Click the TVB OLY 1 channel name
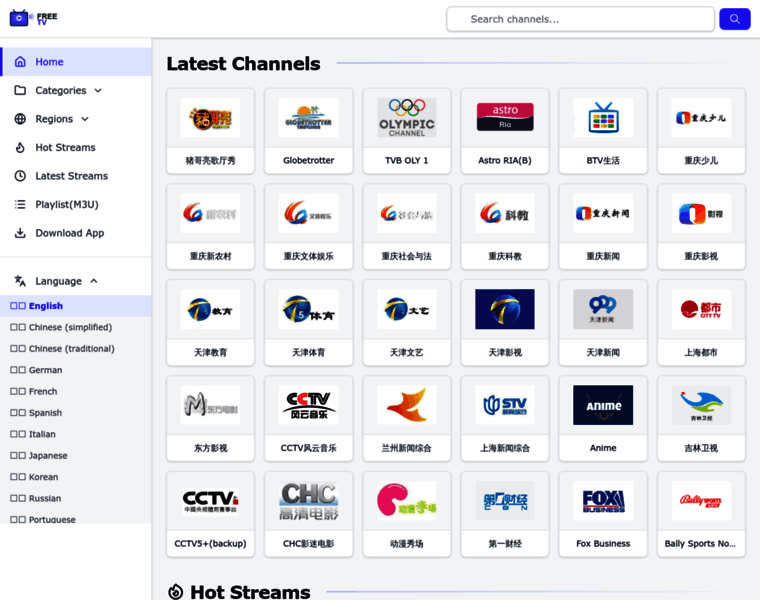Screen dimensions: 760x600 tap(407, 160)
